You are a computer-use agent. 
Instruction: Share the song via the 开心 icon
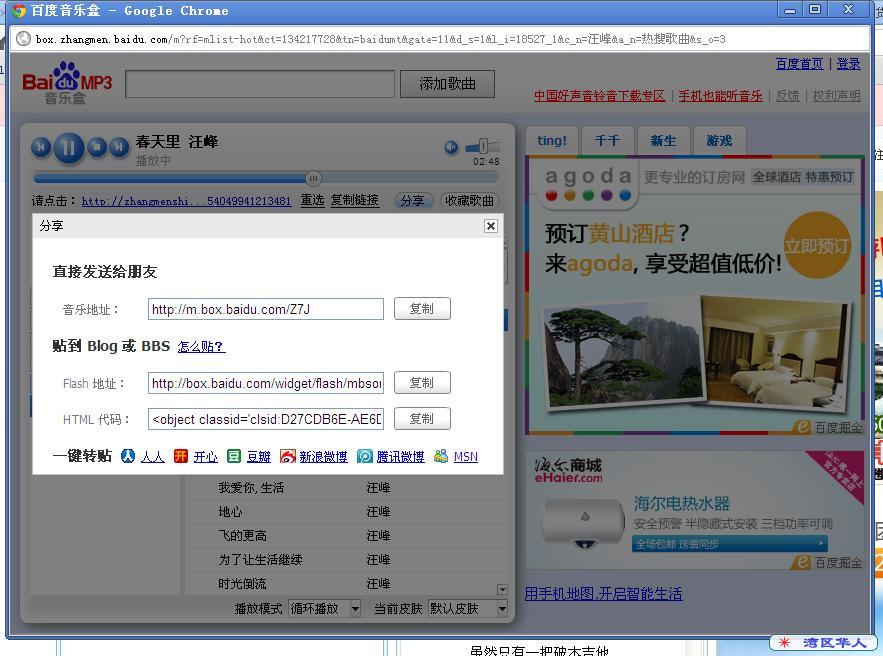tap(180, 456)
